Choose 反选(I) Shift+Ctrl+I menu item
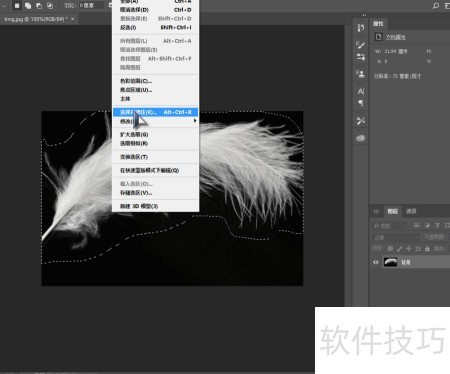This screenshot has width=450, height=374. [155, 27]
